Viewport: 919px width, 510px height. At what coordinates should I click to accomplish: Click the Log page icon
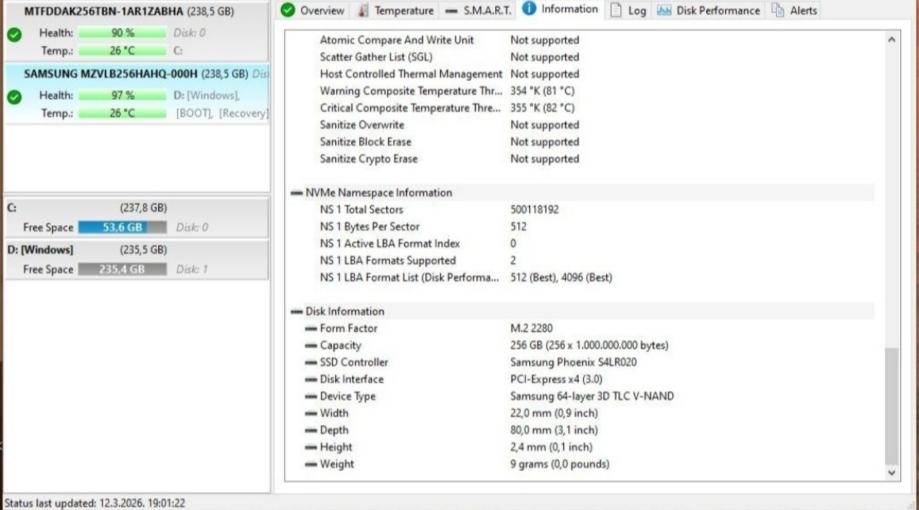[615, 10]
